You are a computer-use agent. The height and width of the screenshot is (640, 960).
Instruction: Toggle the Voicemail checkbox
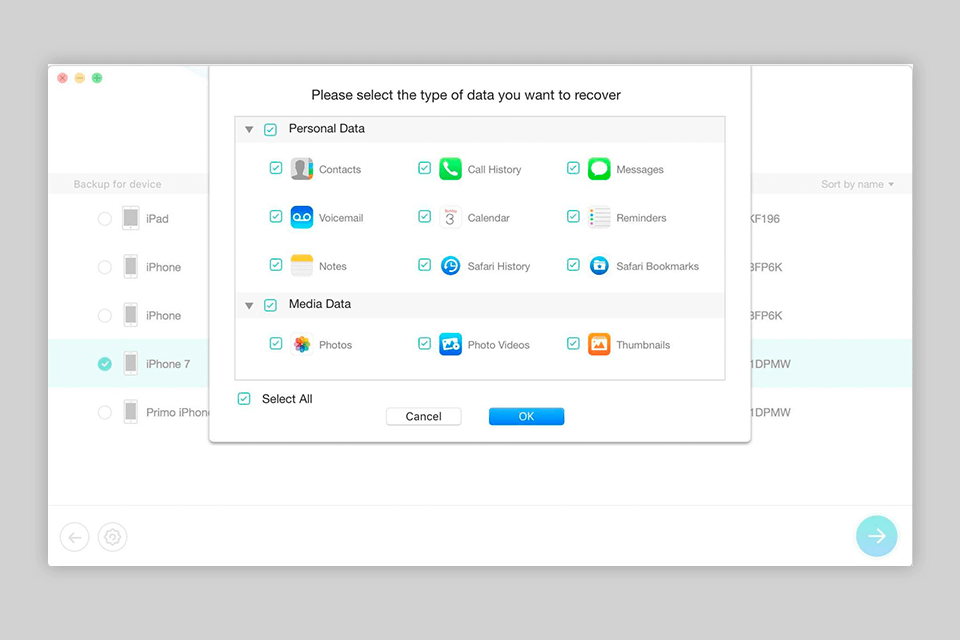pyautogui.click(x=276, y=216)
